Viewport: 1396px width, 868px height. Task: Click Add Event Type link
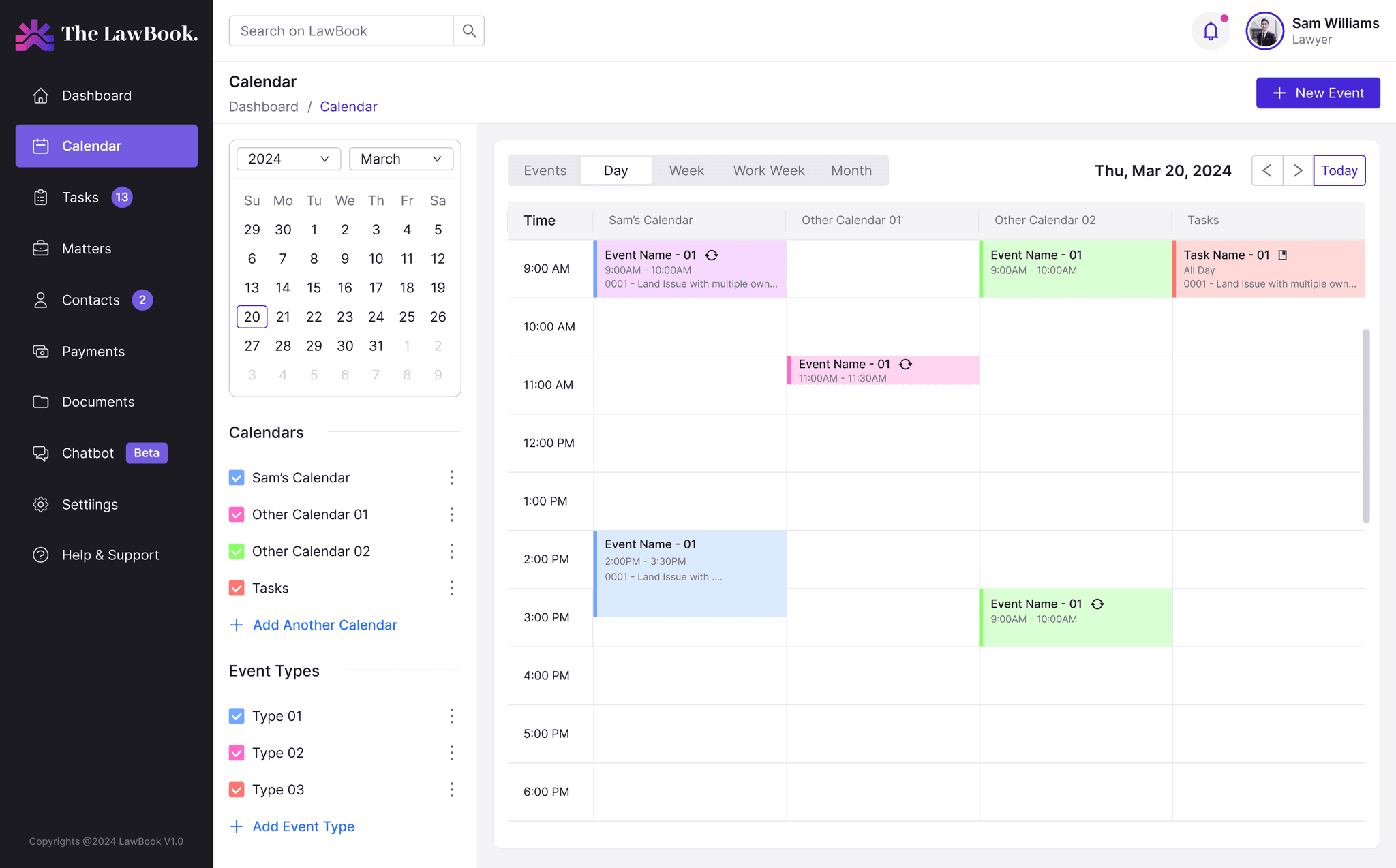point(292,826)
